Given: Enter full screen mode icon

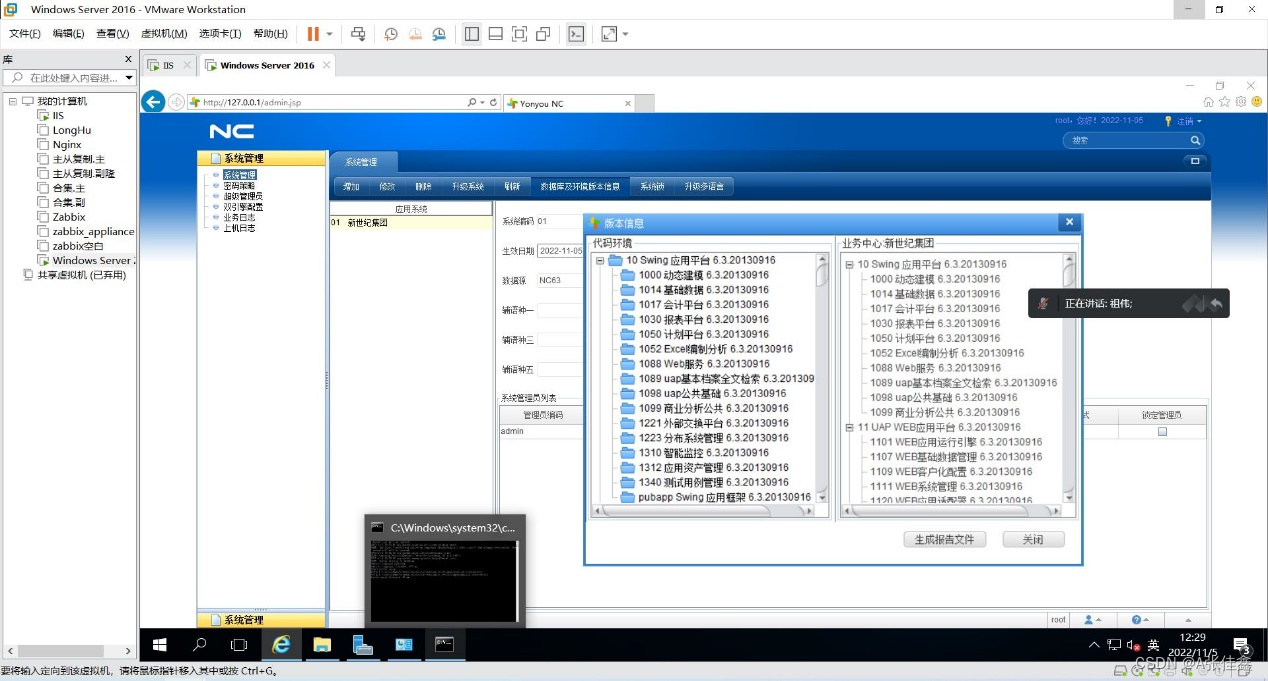Looking at the screenshot, I should (519, 34).
